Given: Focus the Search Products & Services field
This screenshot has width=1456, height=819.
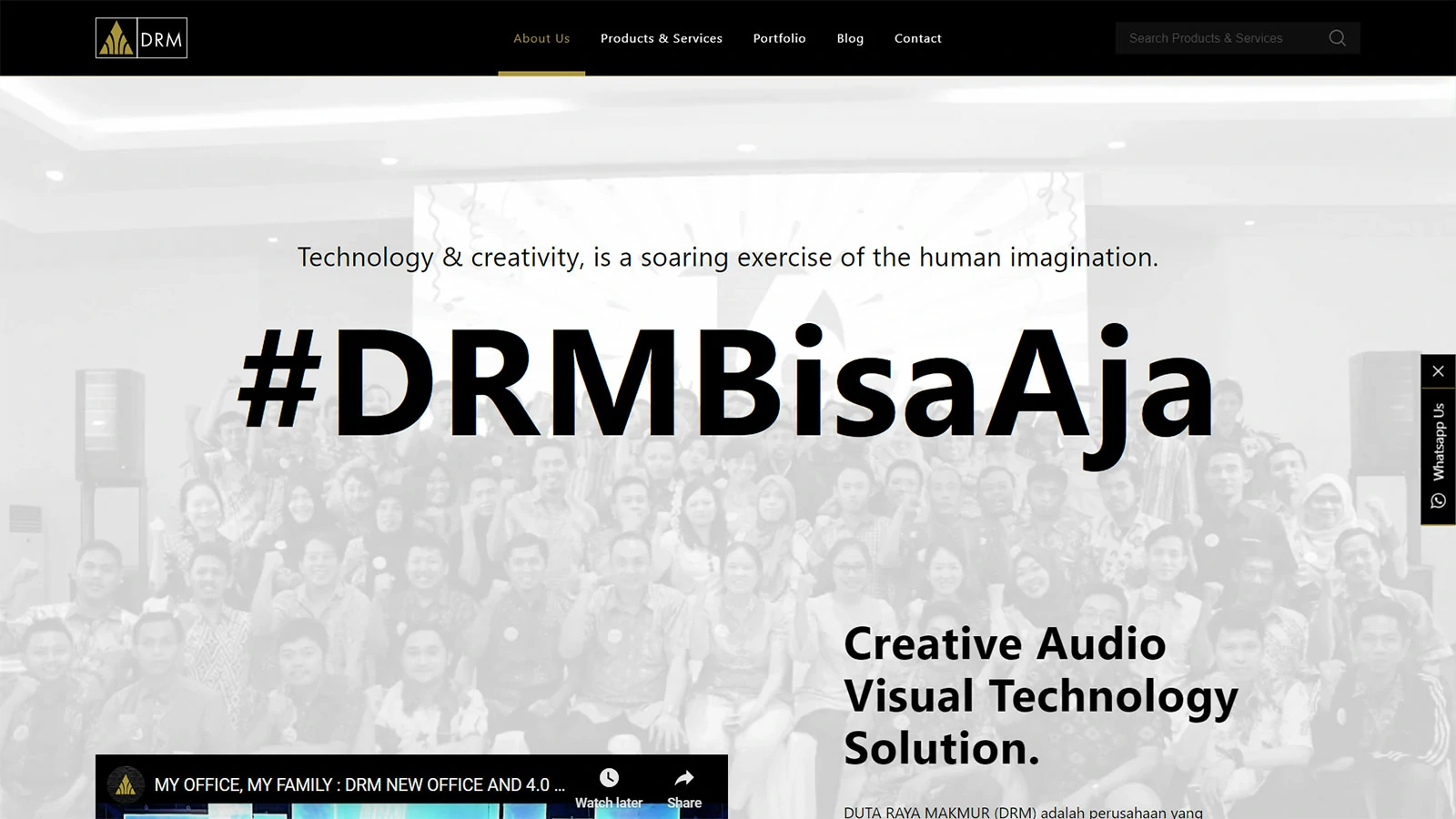Looking at the screenshot, I should (x=1215, y=38).
